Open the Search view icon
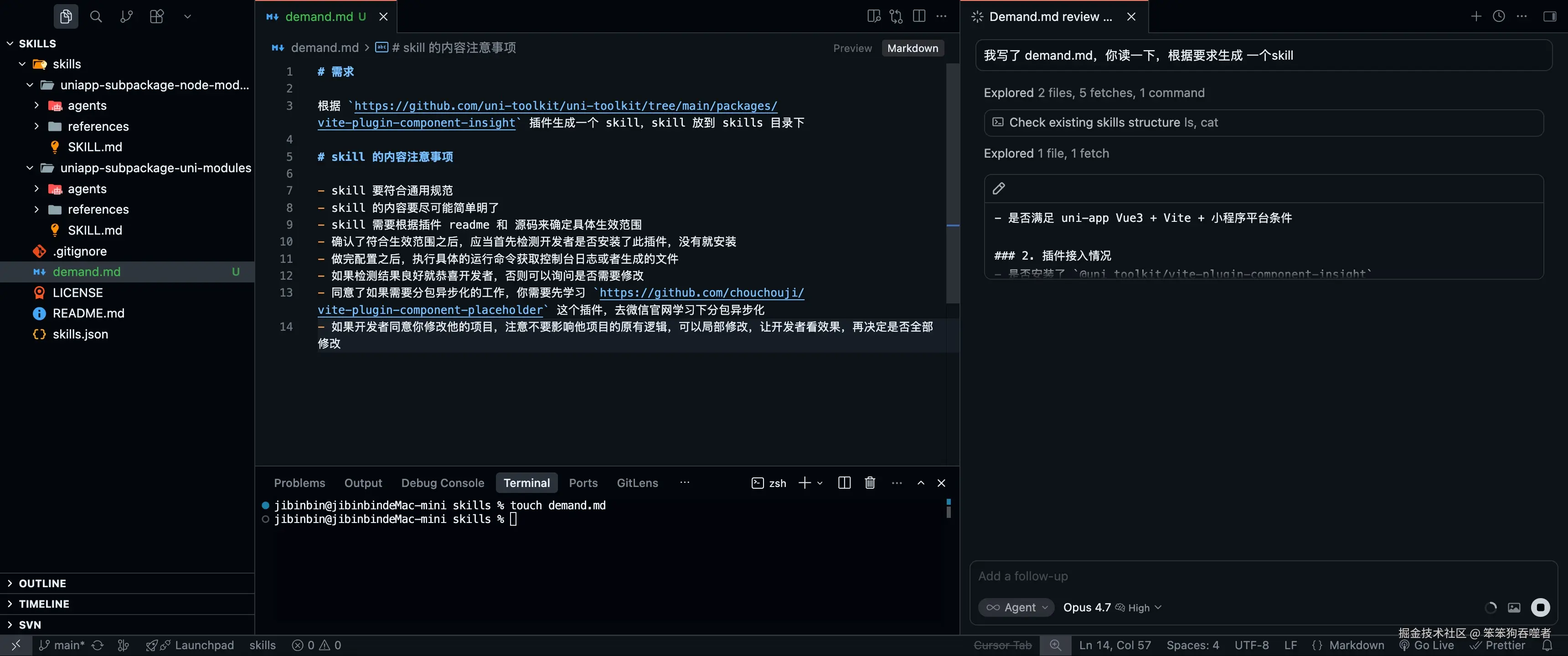1568x656 pixels. (96, 16)
